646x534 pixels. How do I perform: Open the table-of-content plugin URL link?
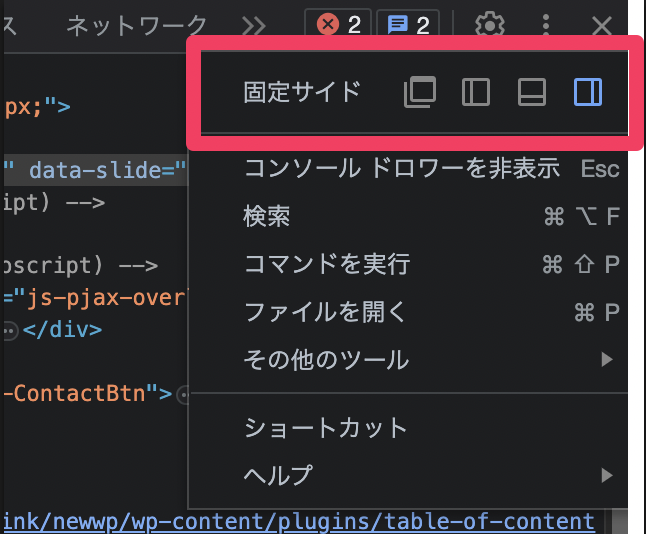click(298, 521)
